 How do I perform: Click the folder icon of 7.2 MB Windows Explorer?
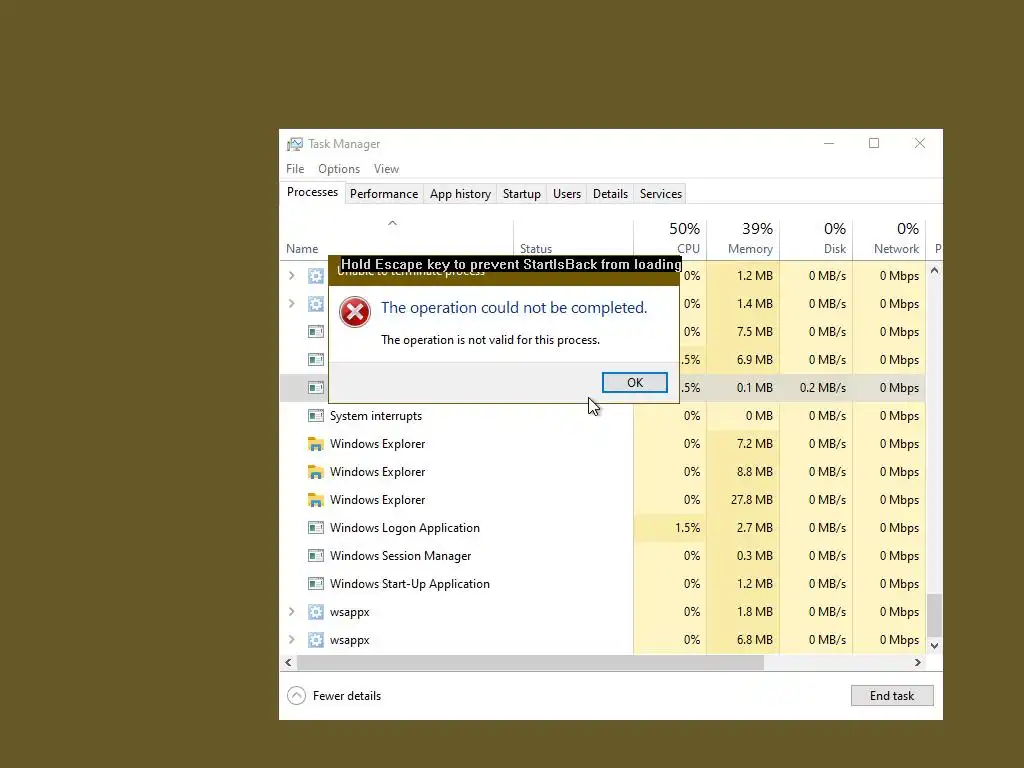click(x=316, y=444)
